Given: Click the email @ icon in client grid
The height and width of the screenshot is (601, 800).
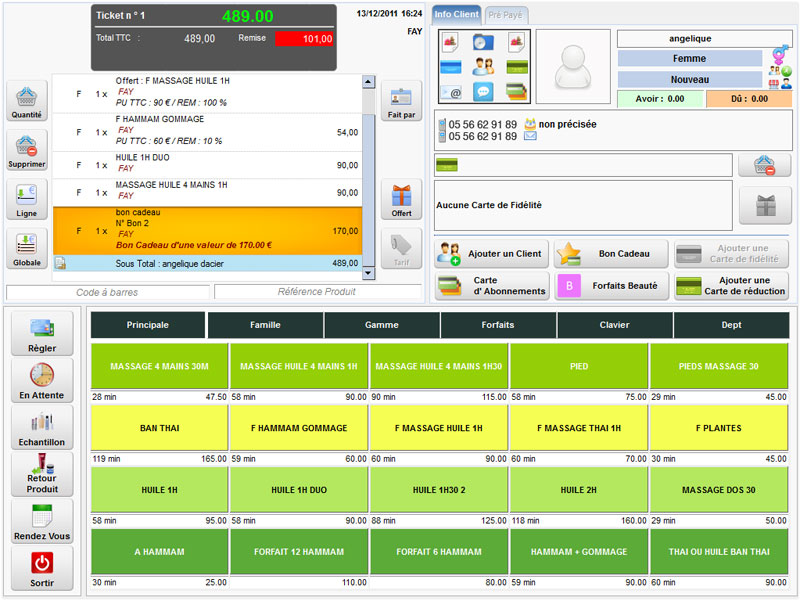Looking at the screenshot, I should pyautogui.click(x=451, y=92).
